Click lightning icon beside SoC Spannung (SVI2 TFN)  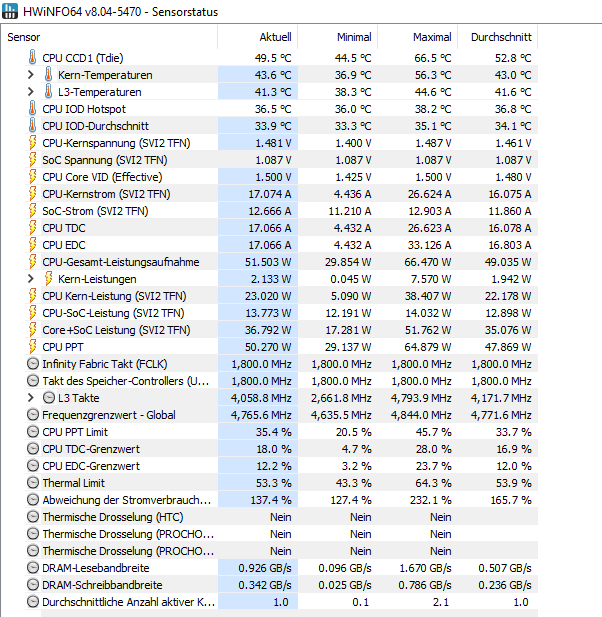33,159
